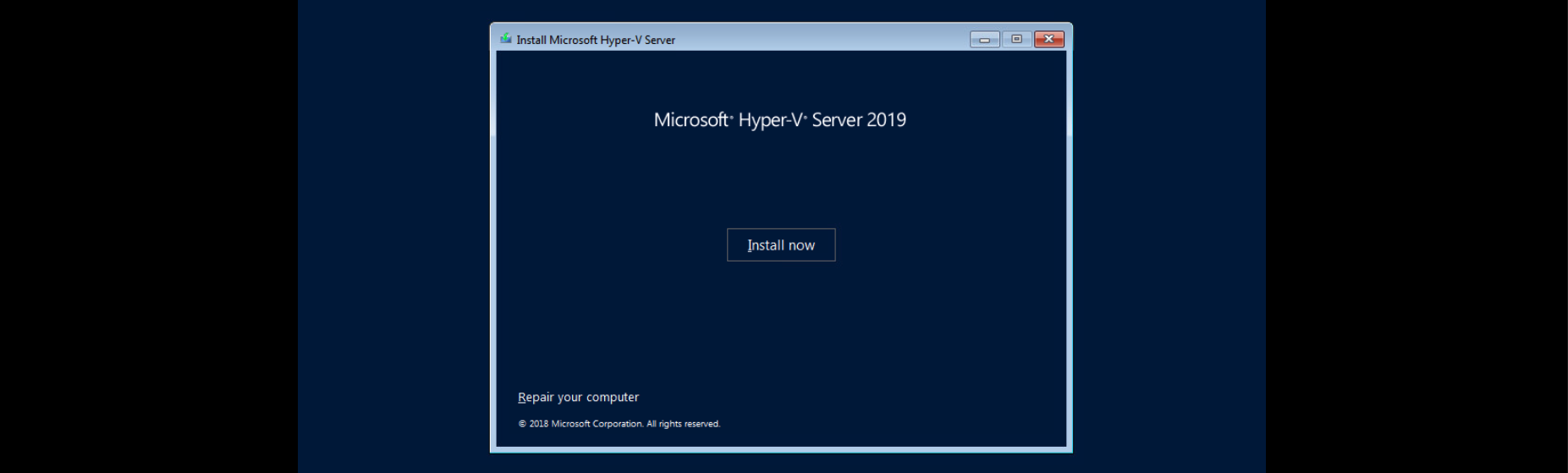
Task: Click the word 'Microsoft' in the large heading
Action: tap(690, 120)
